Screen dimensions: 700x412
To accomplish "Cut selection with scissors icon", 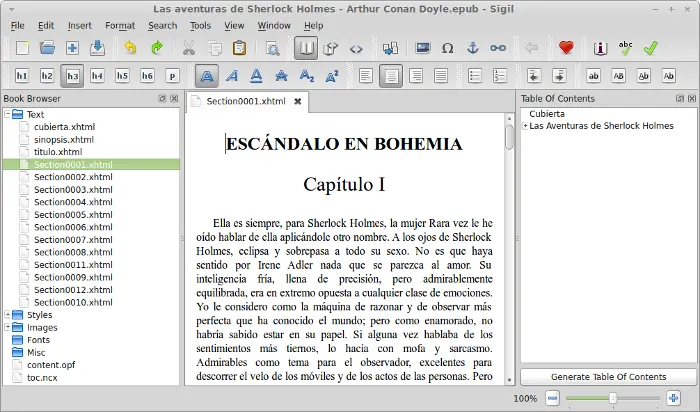I will [189, 48].
